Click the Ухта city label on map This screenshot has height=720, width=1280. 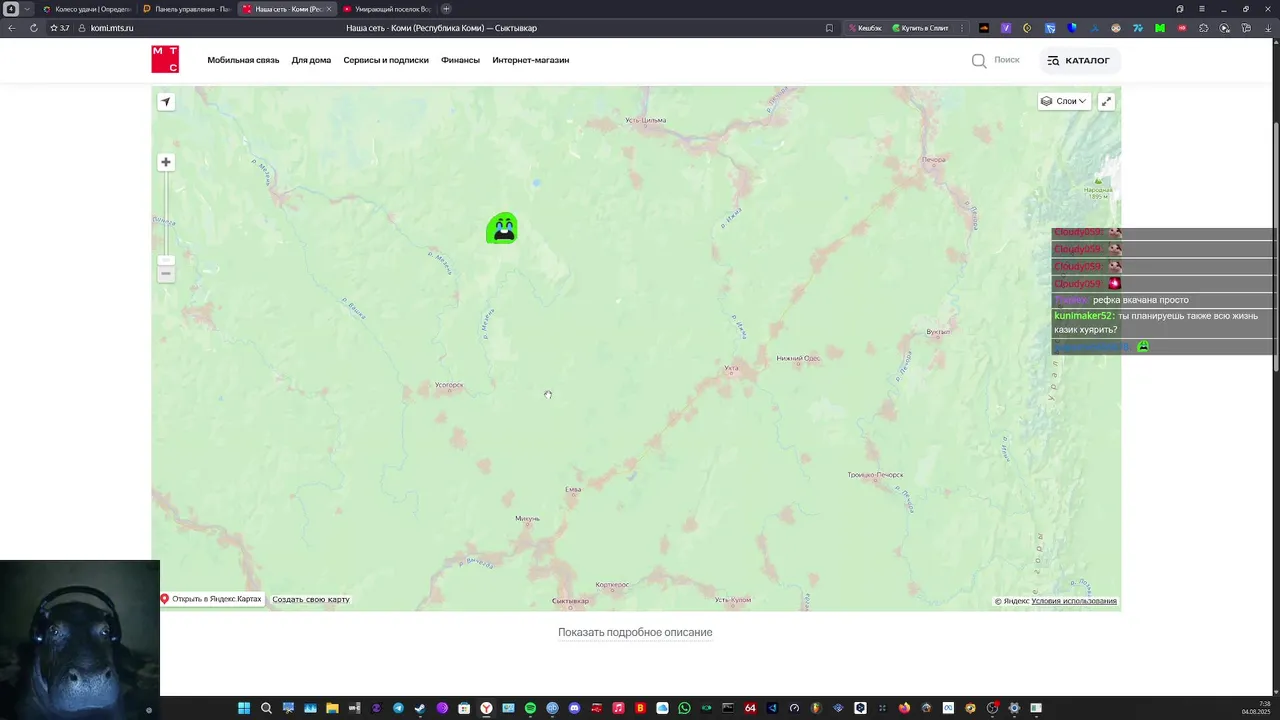[x=732, y=368]
